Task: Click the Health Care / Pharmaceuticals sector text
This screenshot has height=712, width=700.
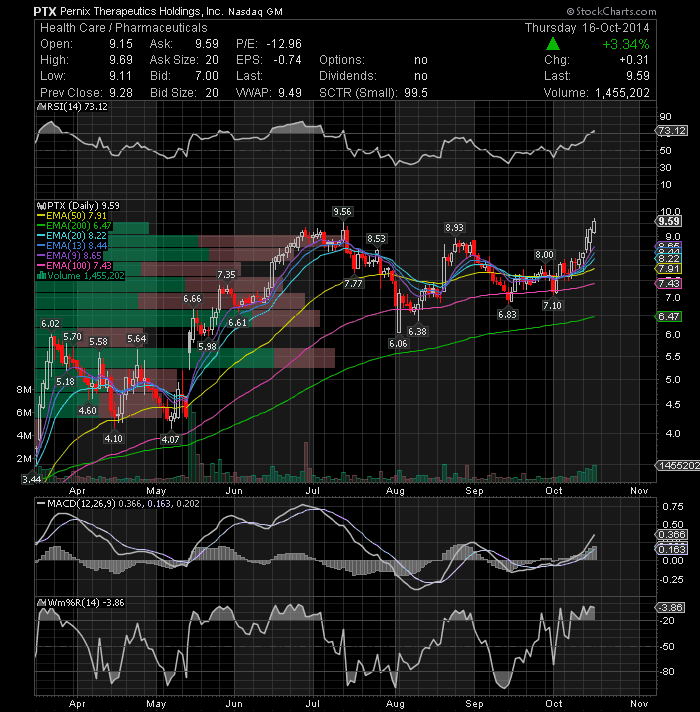Action: tap(123, 28)
